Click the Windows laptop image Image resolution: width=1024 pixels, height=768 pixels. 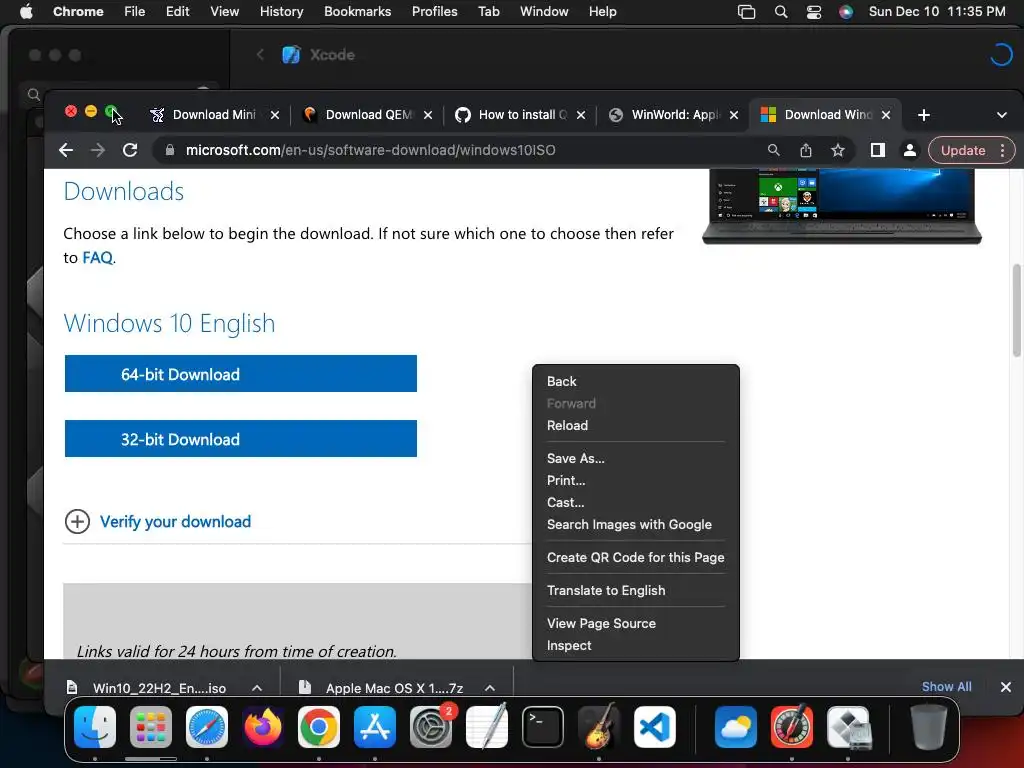[x=842, y=206]
